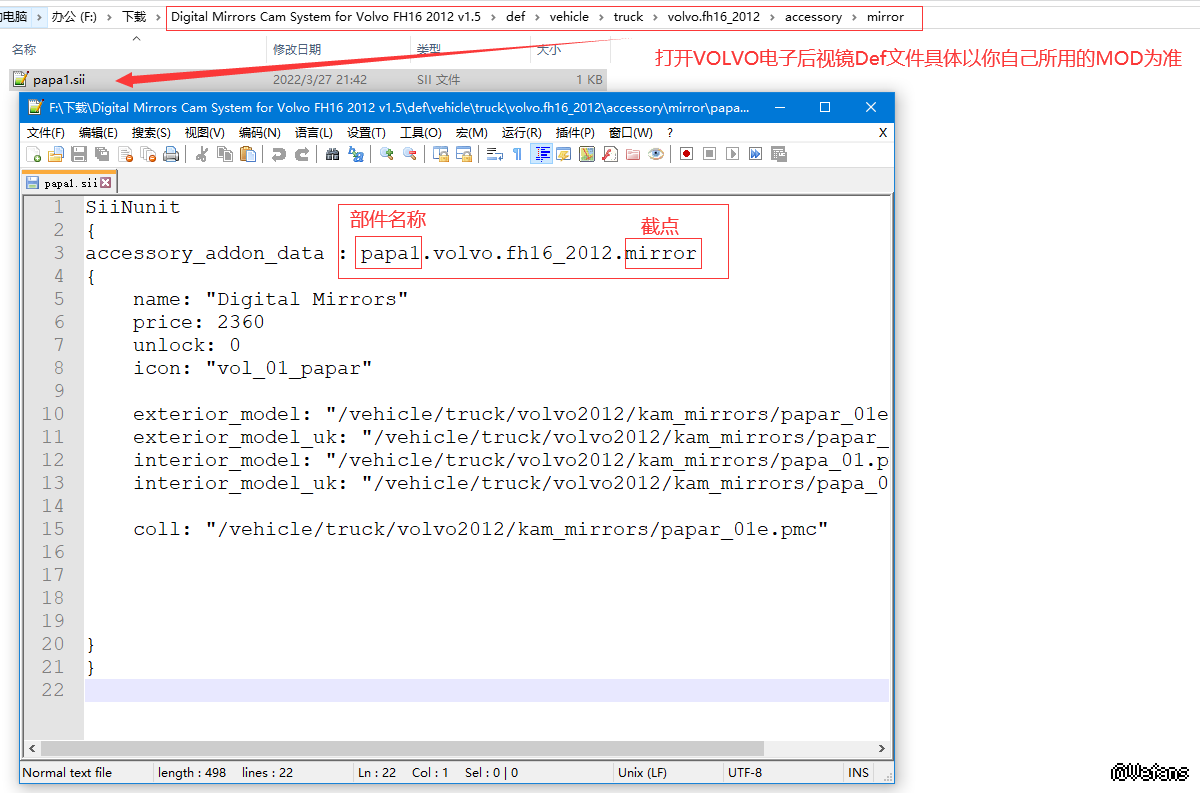Open the 编码(N) menu

point(259,133)
